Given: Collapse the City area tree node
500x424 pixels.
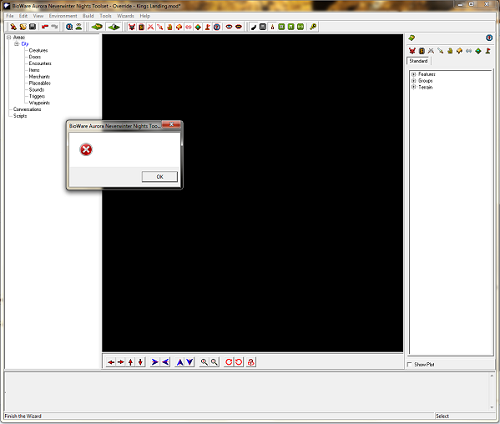Looking at the screenshot, I should (16, 44).
